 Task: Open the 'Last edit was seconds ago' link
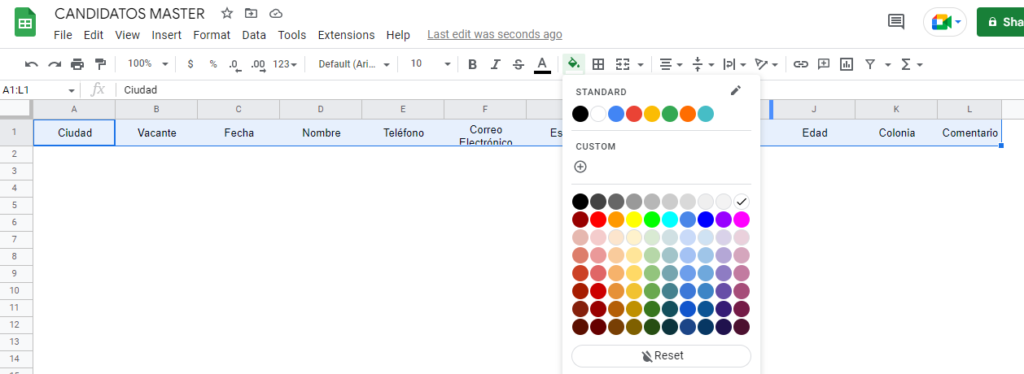[x=494, y=35]
